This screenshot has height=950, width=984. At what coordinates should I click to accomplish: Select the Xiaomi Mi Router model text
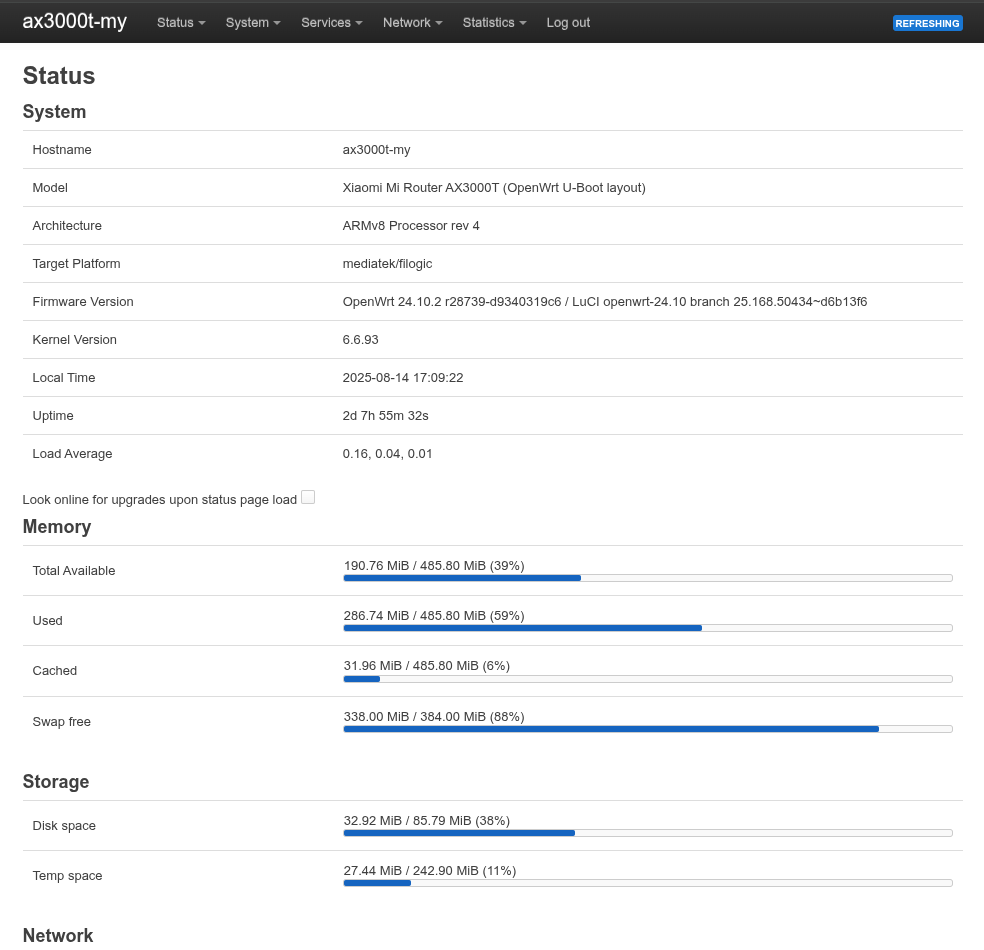(x=493, y=188)
